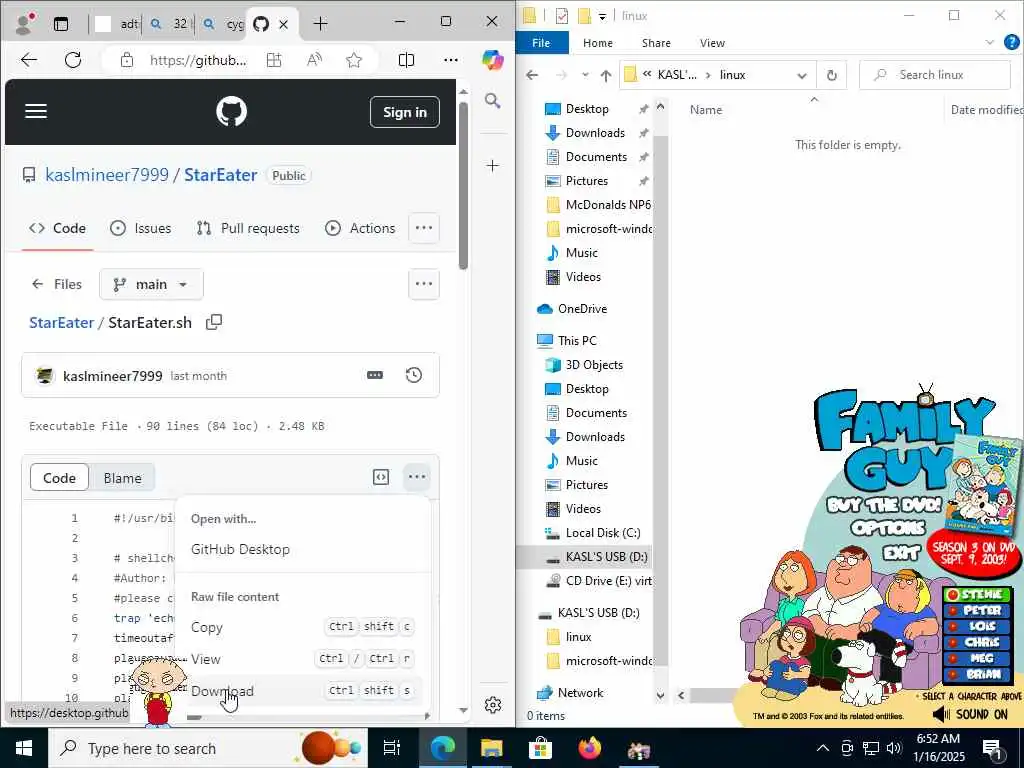Open Microsoft Store from taskbar
This screenshot has width=1024, height=768.
pyautogui.click(x=540, y=748)
